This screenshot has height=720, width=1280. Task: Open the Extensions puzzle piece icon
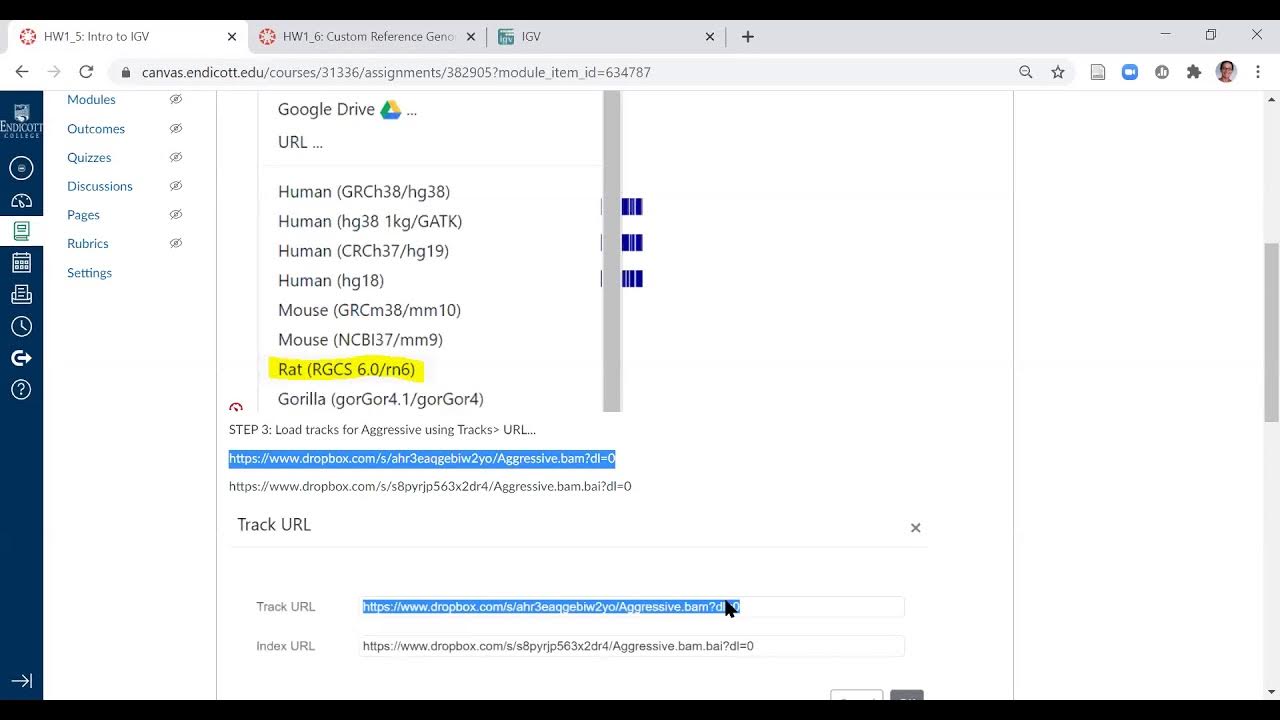click(1194, 72)
